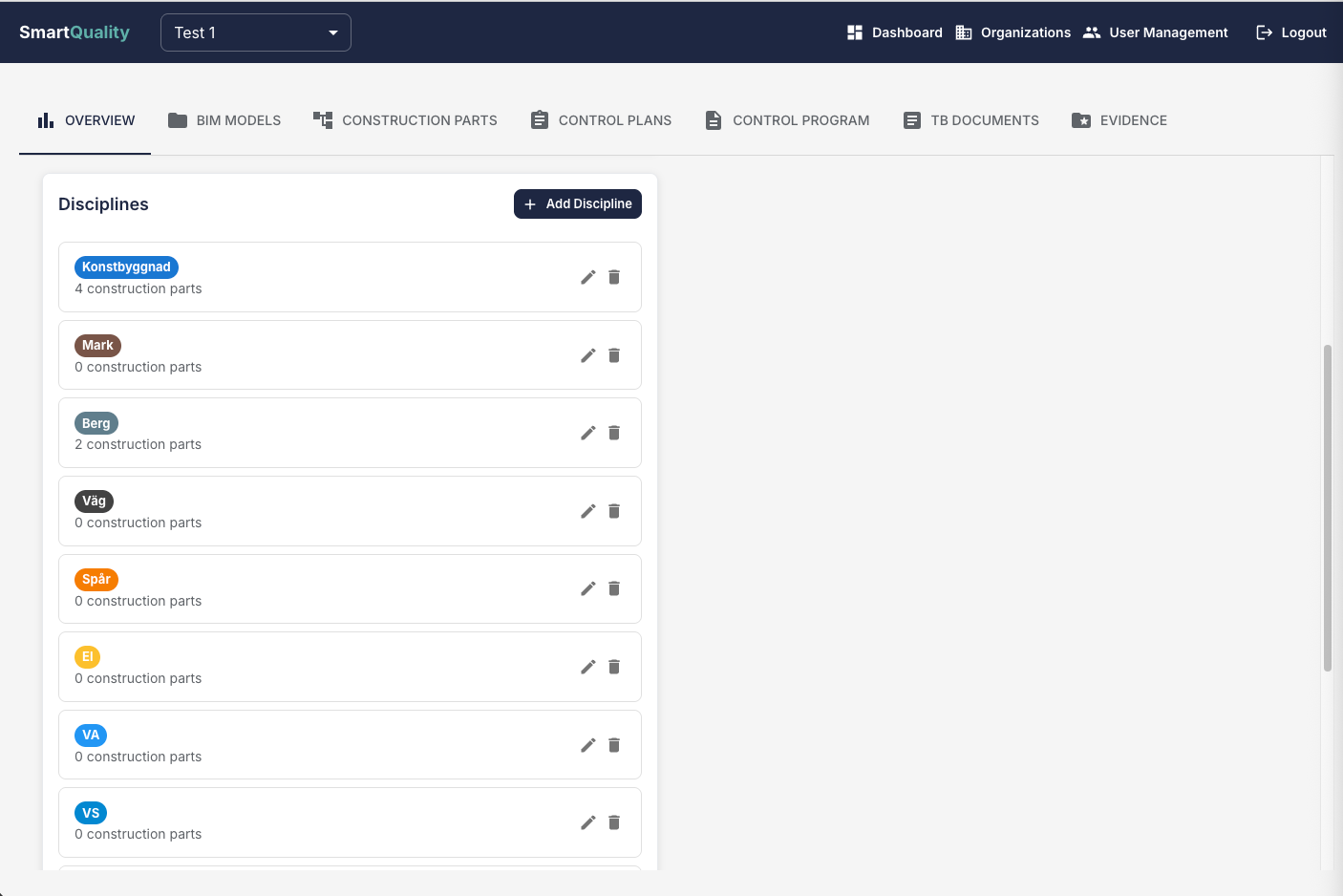Delete the VS discipline

pyautogui.click(x=614, y=822)
